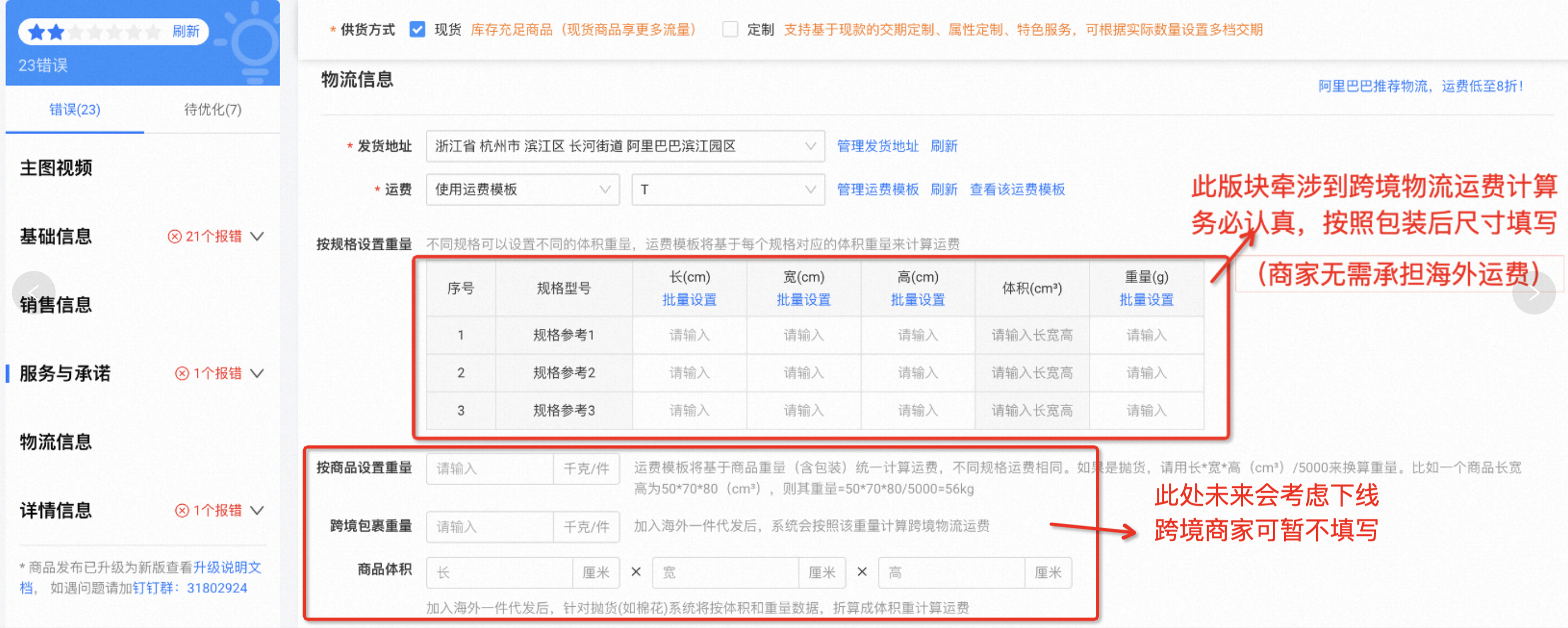The image size is (1568, 628).
Task: Check the 现货 supply checkbox
Action: coord(418,29)
